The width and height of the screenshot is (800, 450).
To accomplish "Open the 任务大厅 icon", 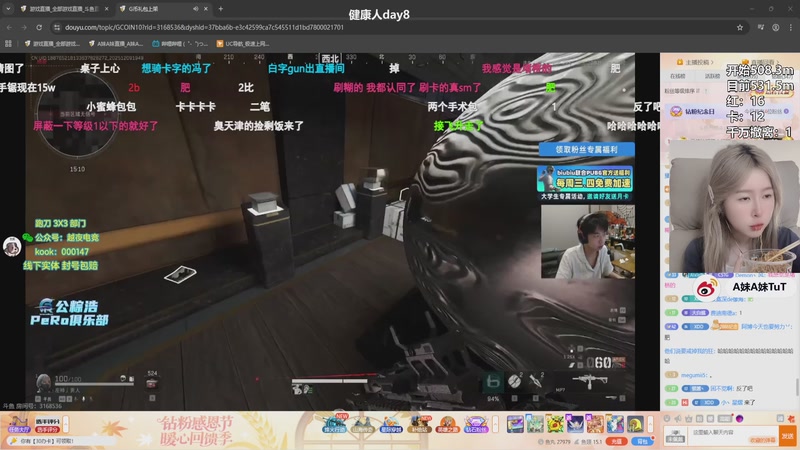I will click(17, 424).
